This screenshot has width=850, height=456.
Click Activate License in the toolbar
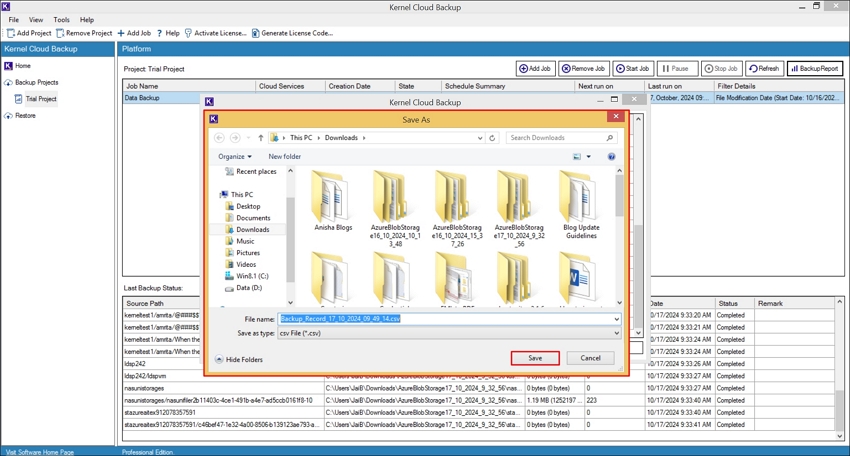215,33
